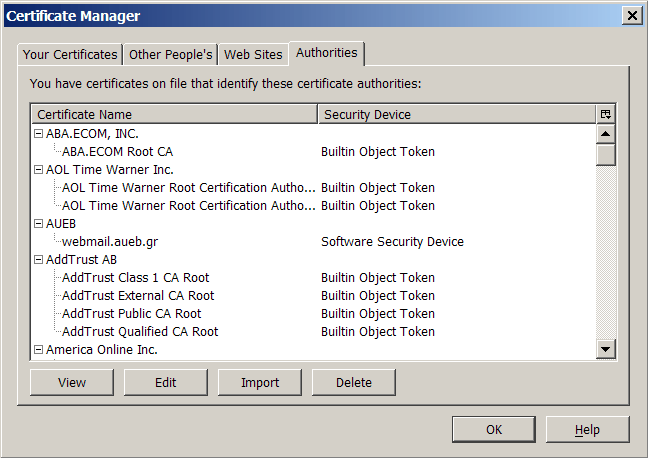The width and height of the screenshot is (648, 458).
Task: Select the Authorities tab
Action: [326, 53]
